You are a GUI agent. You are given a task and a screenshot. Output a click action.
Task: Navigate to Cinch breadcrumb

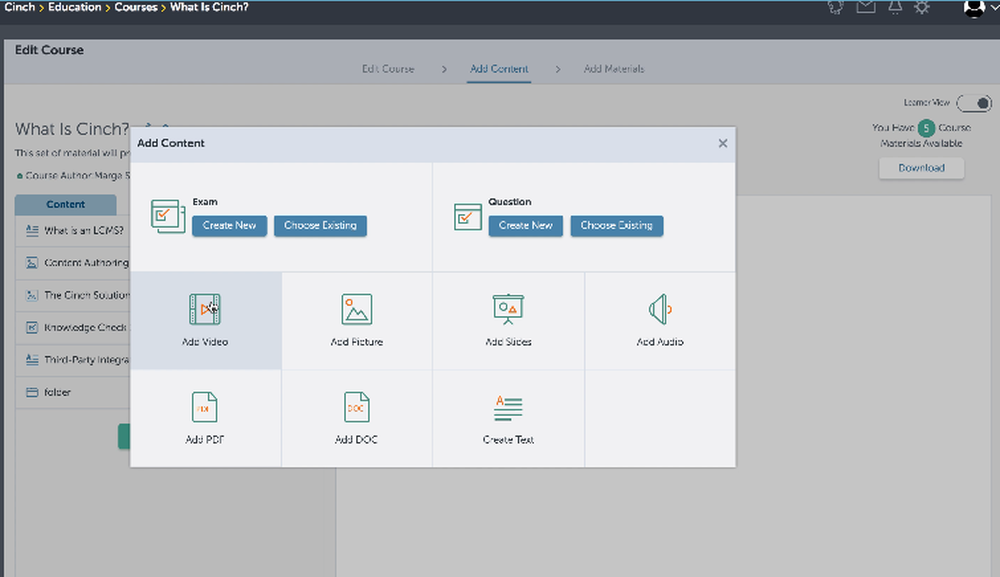pos(20,7)
